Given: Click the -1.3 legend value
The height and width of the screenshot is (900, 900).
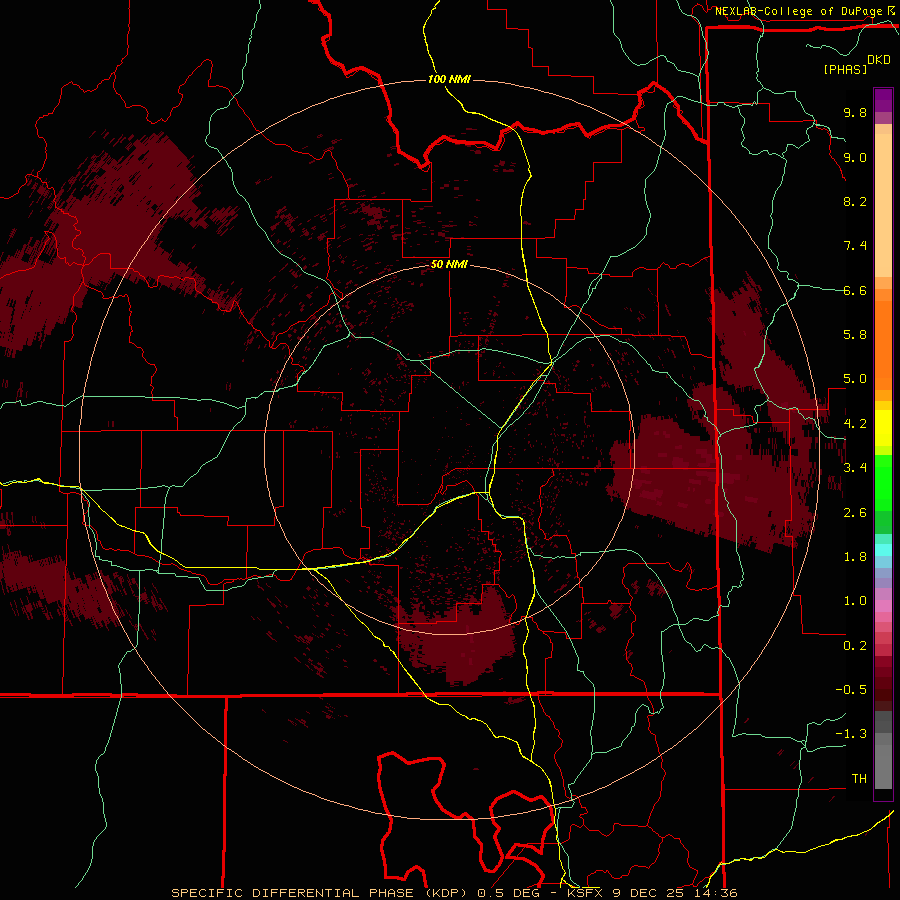Looking at the screenshot, I should pos(851,734).
